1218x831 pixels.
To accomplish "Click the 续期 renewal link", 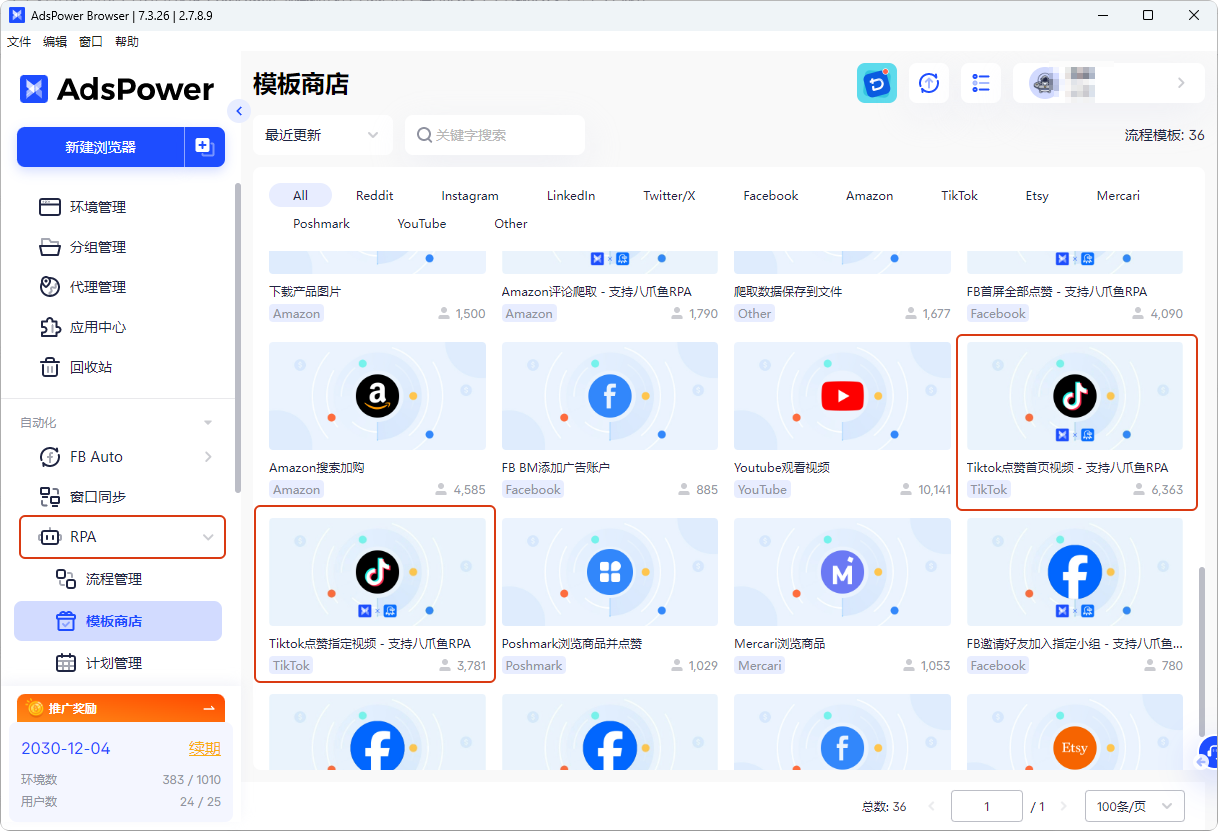I will click(x=205, y=748).
